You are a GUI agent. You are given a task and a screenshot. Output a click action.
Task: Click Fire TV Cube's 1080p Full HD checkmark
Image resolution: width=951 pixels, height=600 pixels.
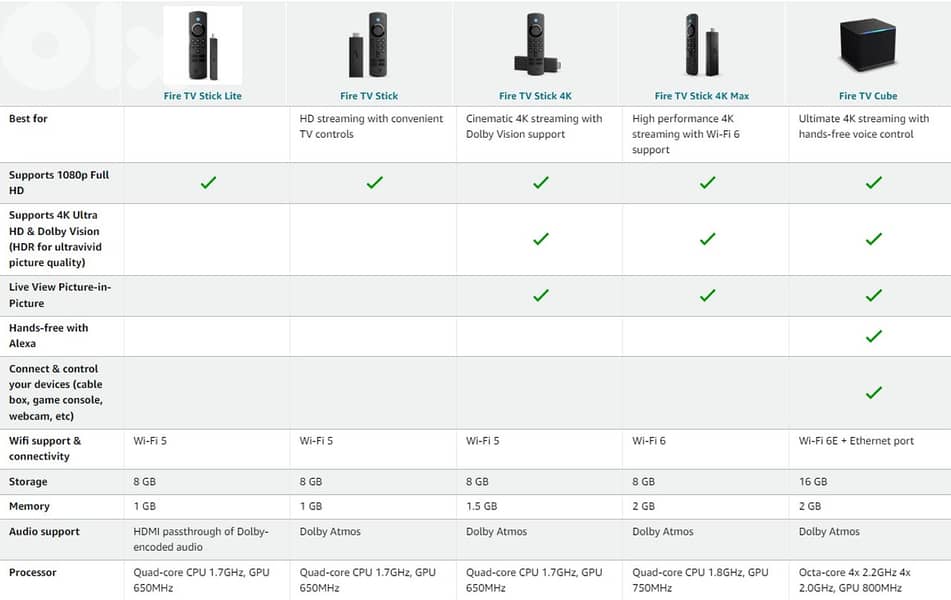tap(874, 183)
